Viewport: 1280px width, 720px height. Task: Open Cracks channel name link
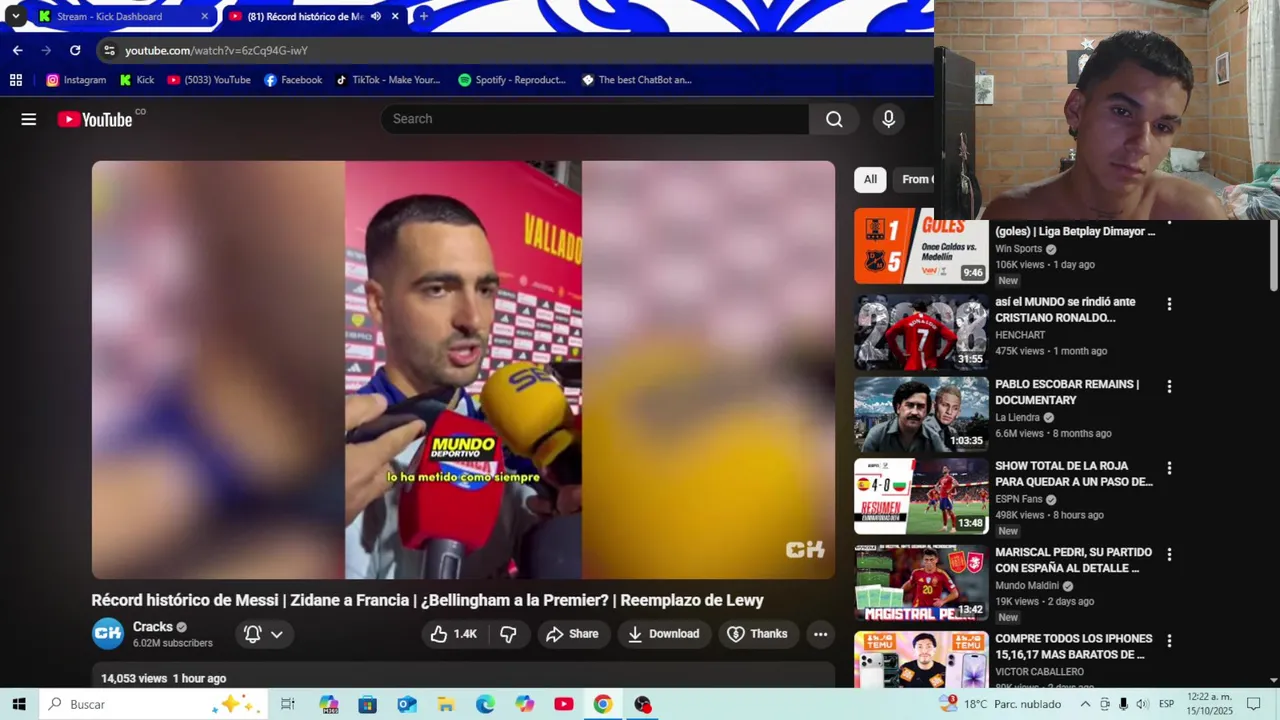(153, 627)
